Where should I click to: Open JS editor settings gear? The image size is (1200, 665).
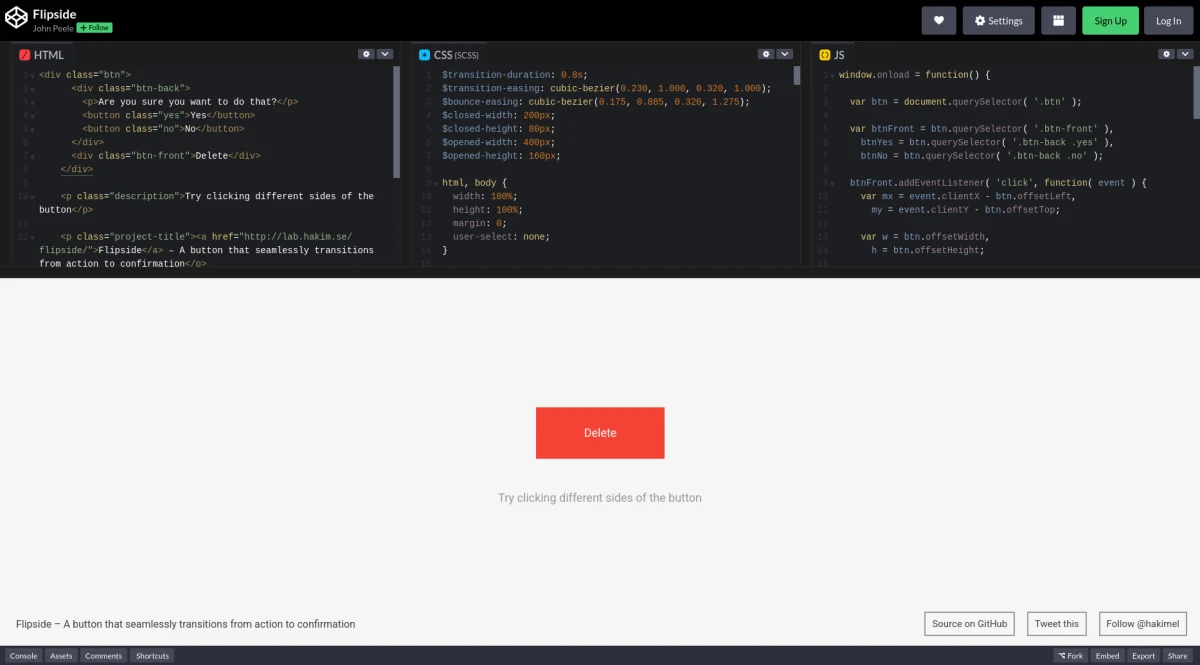1166,54
